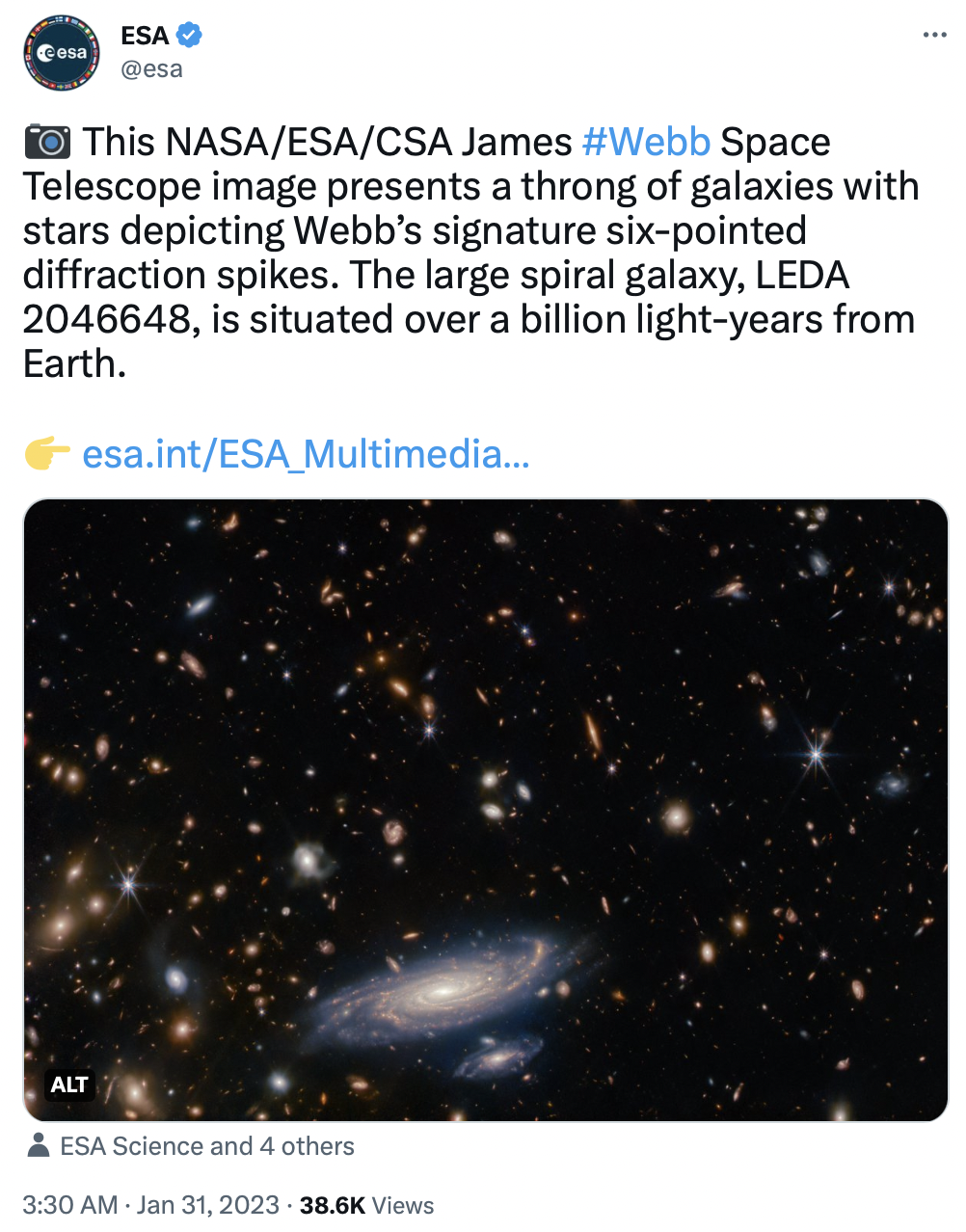The height and width of the screenshot is (1232, 966).
Task: Click the words "diffraction spikes" in tweet
Action: [180, 276]
